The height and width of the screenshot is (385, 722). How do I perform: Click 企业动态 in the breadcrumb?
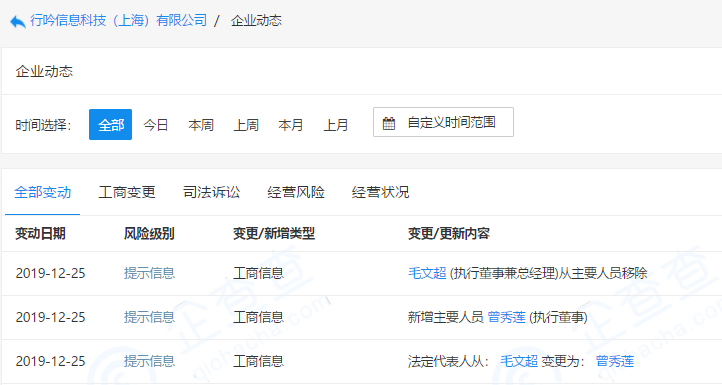pos(256,20)
